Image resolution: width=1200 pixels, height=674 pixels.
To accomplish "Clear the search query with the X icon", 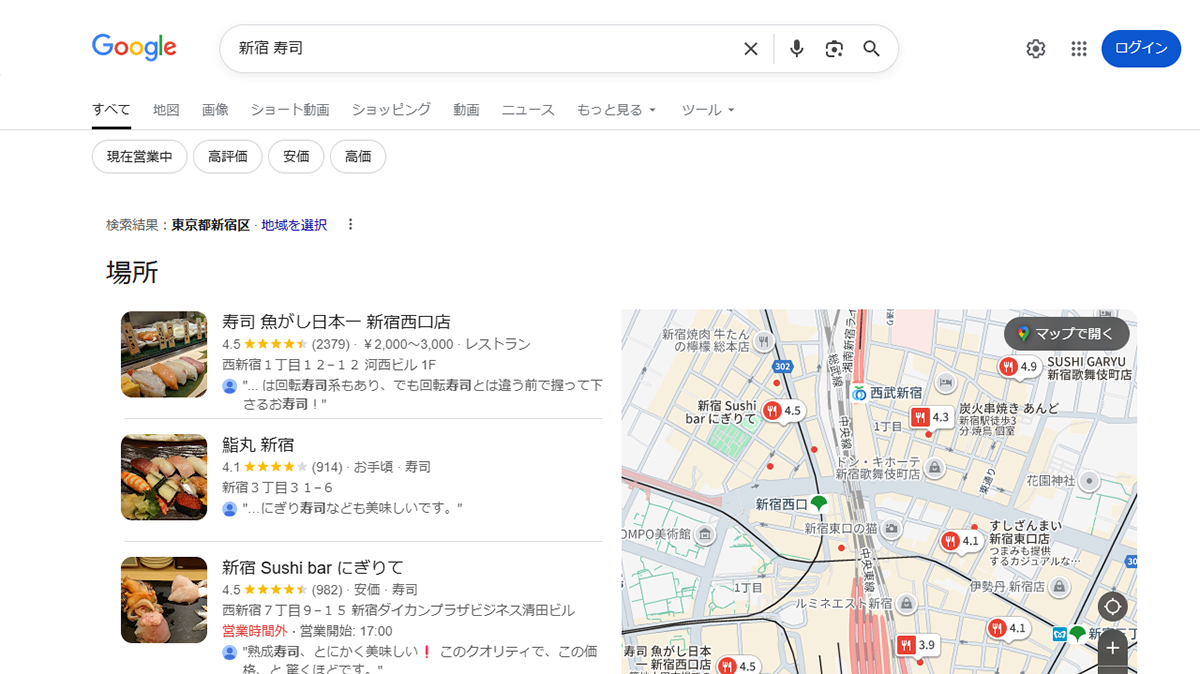I will click(750, 47).
